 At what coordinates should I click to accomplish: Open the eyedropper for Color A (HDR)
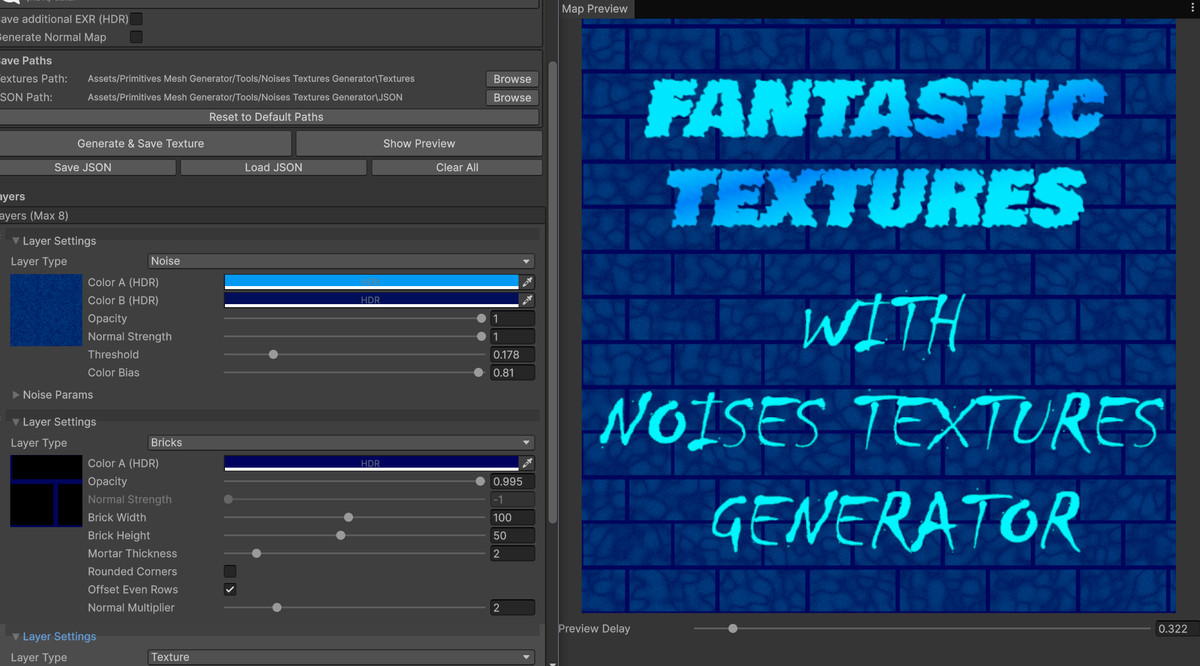528,281
